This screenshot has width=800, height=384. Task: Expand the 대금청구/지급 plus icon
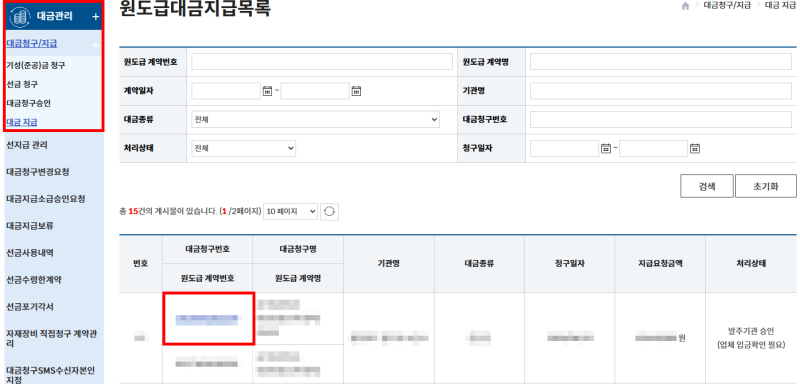95,45
